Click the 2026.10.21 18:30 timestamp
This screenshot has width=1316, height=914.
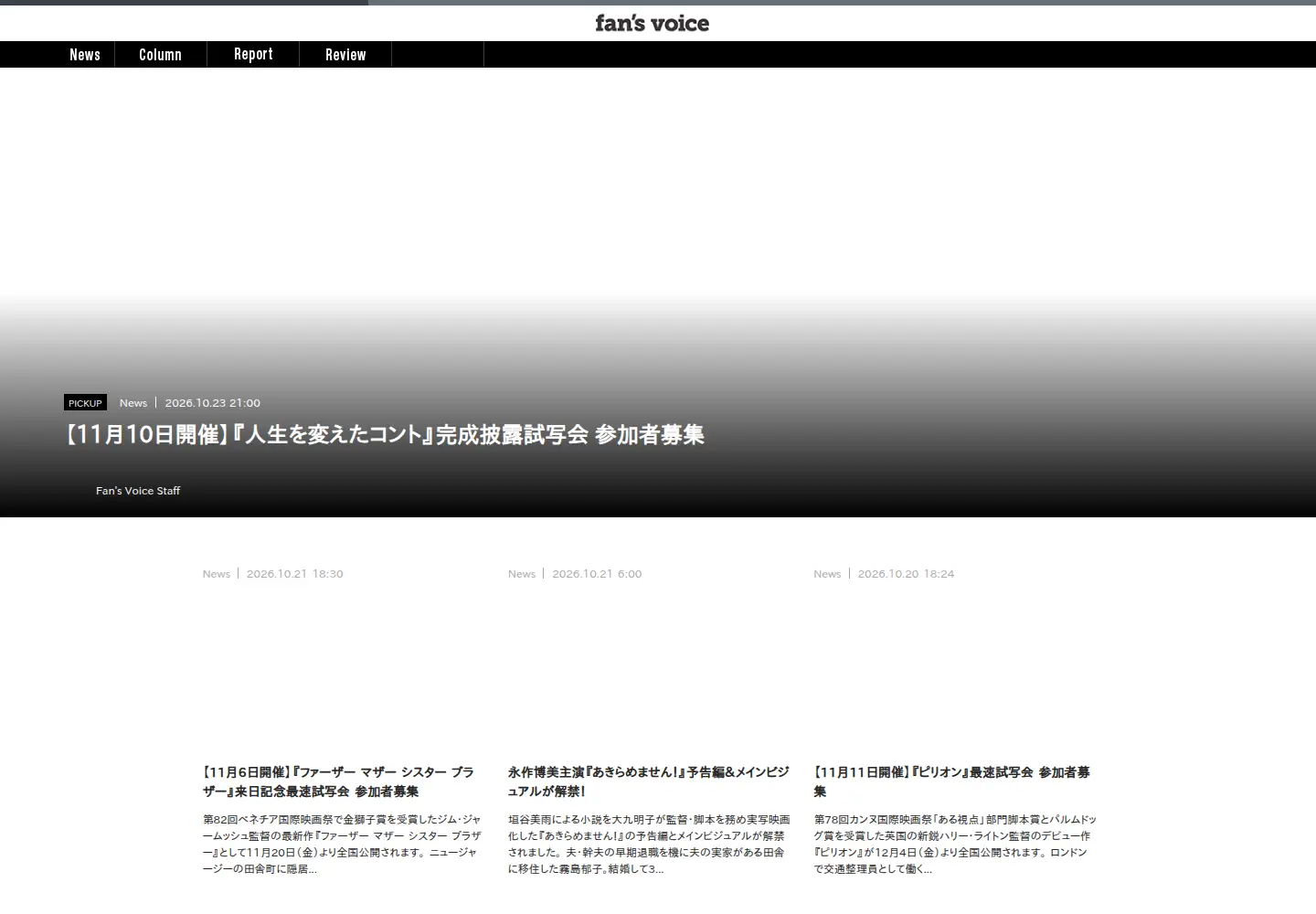click(x=295, y=574)
